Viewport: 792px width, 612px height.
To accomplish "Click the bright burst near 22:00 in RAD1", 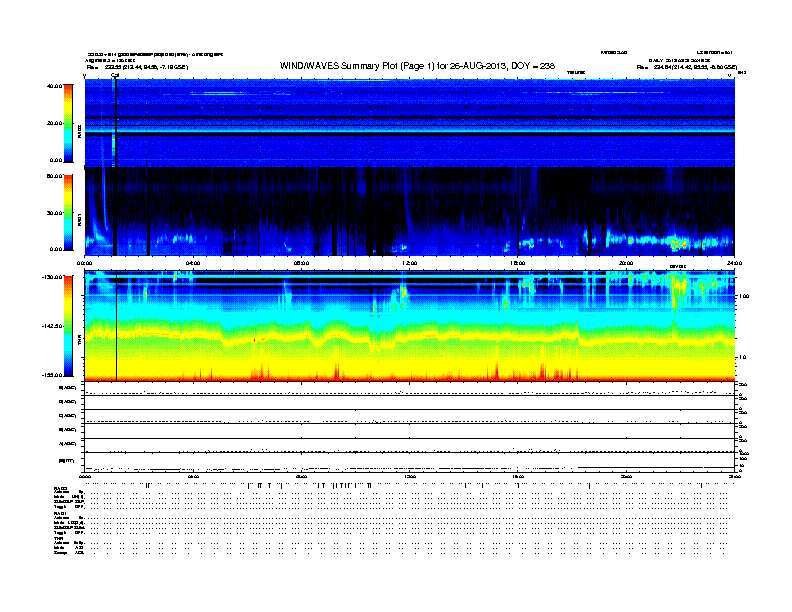I will (x=677, y=243).
